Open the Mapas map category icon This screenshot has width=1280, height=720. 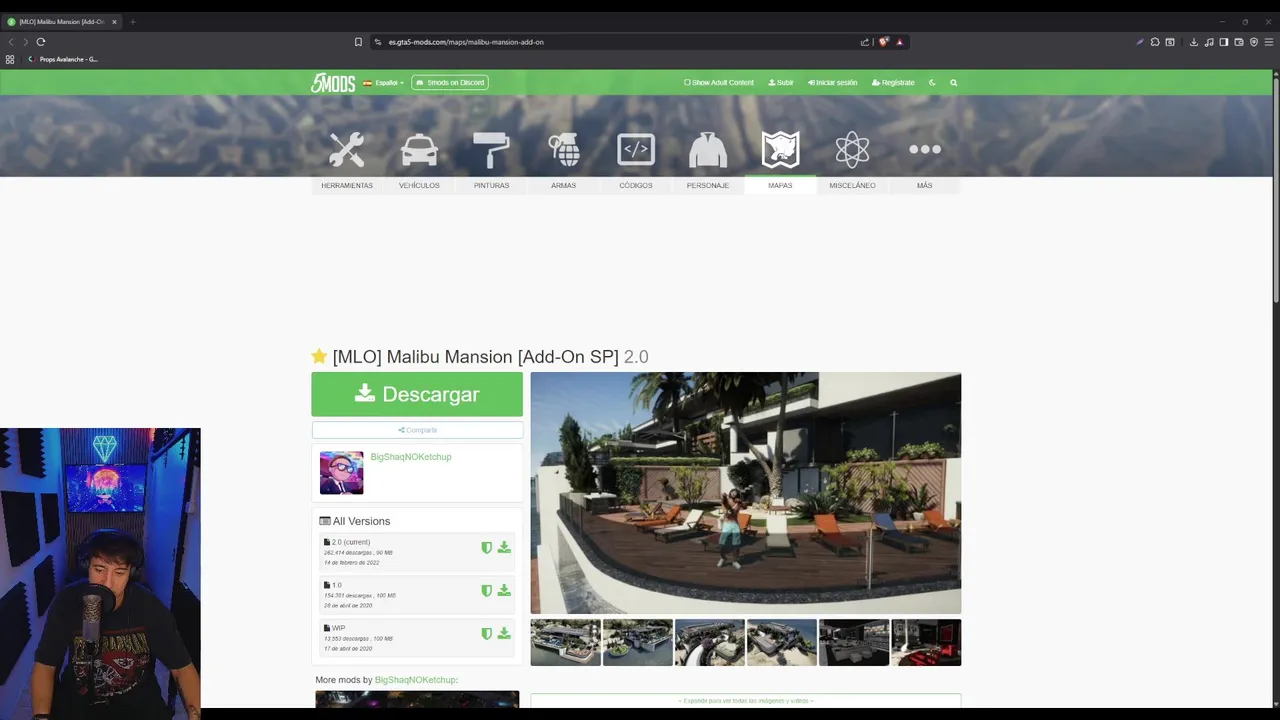[x=780, y=150]
